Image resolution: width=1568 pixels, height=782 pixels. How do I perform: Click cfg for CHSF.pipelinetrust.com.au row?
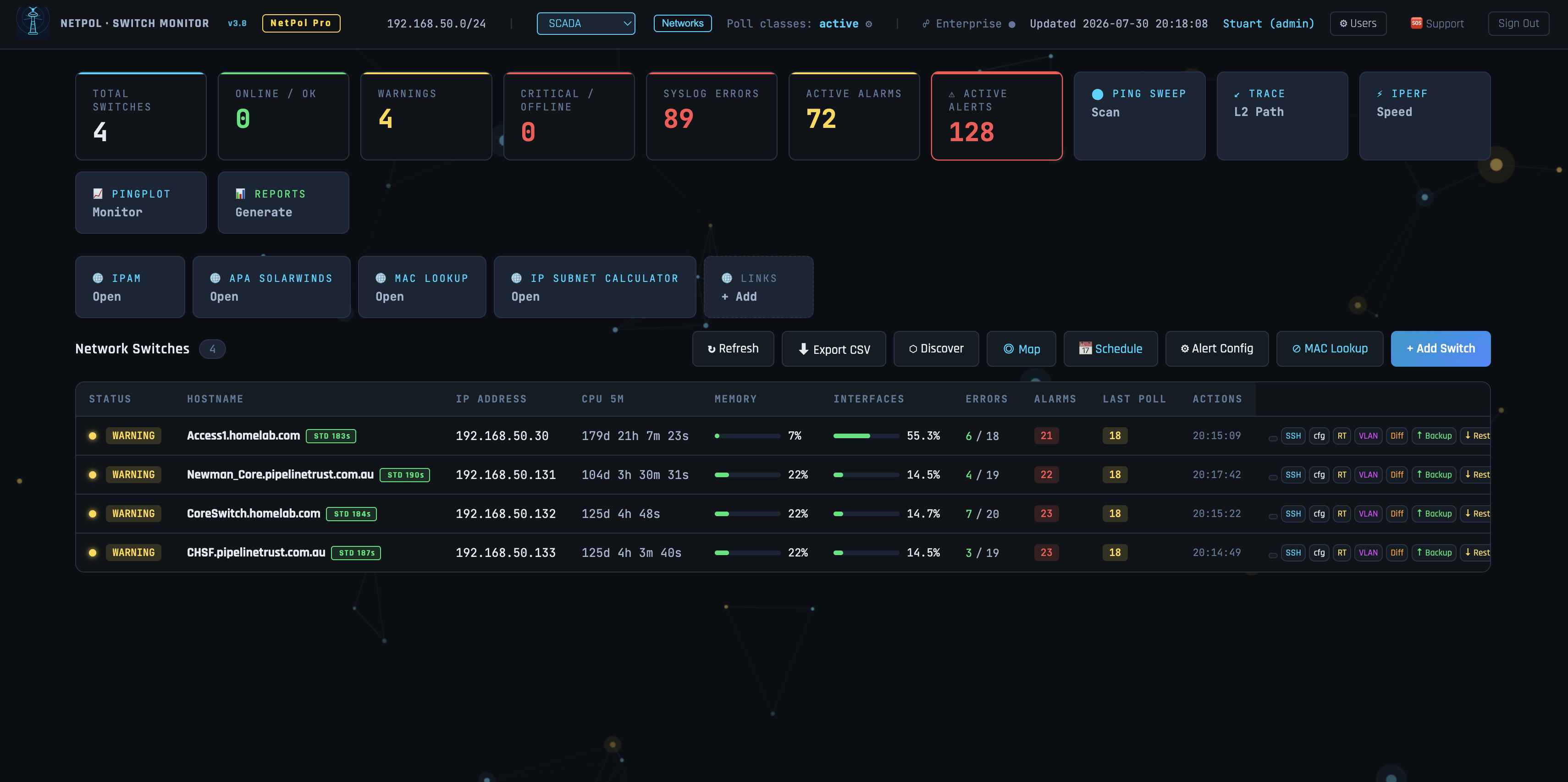(x=1319, y=552)
